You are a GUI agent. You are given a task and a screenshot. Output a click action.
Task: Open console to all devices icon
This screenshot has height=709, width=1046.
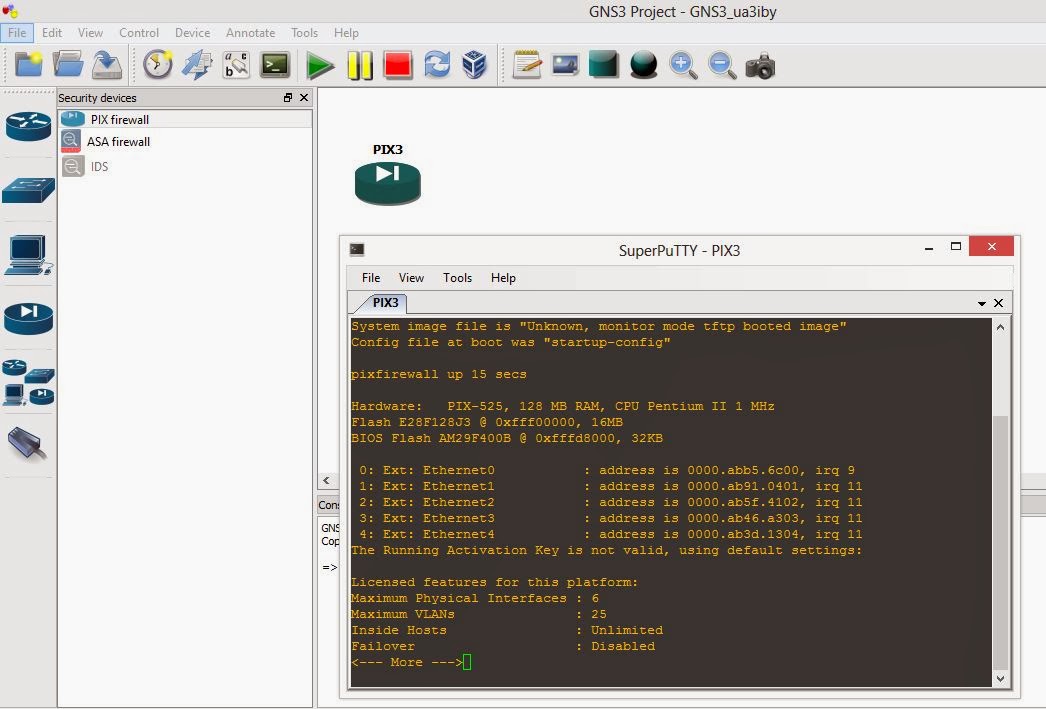[275, 65]
